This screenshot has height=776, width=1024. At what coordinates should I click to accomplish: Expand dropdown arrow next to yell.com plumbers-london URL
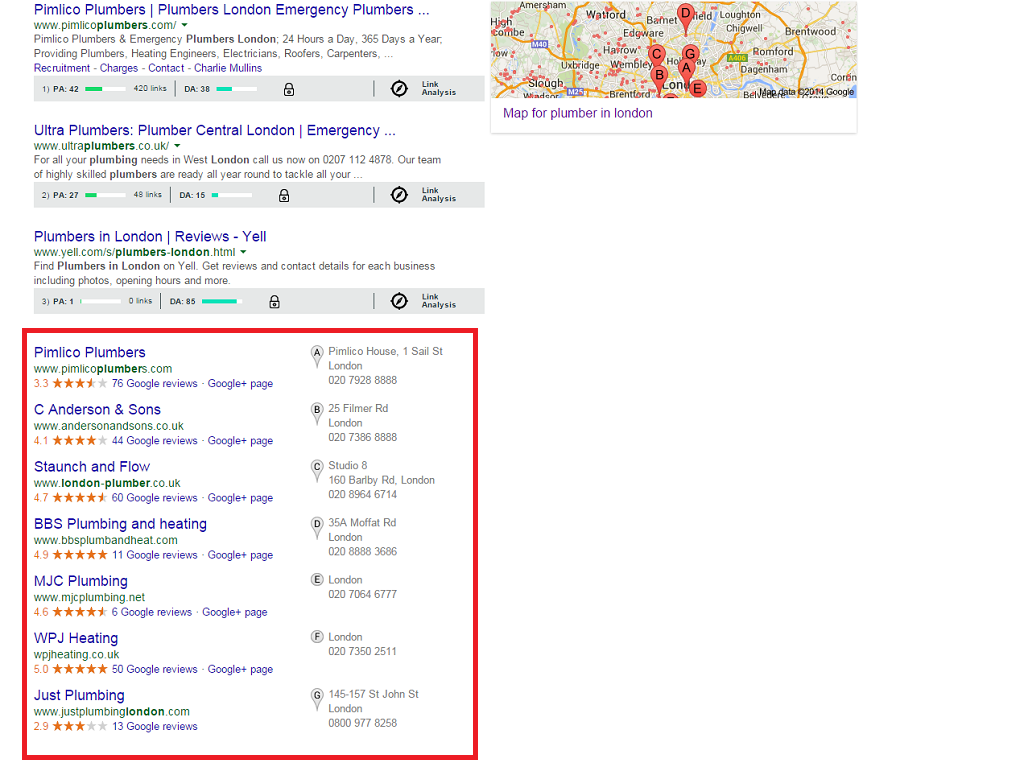coord(244,252)
